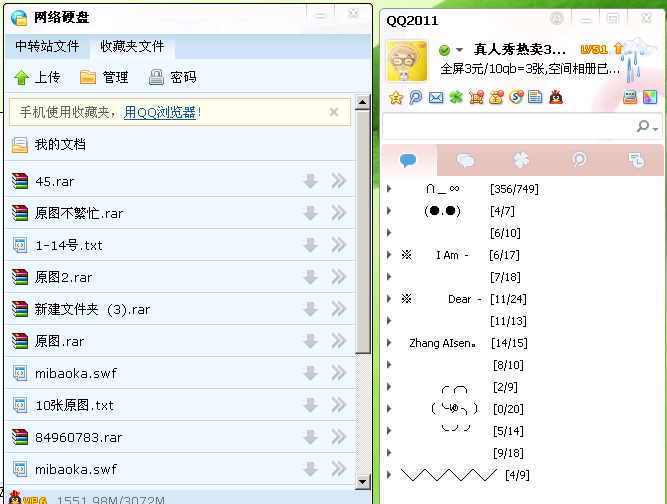667x504 pixels.
Task: Open the search options dropdown arrow
Action: pyautogui.click(x=656, y=129)
